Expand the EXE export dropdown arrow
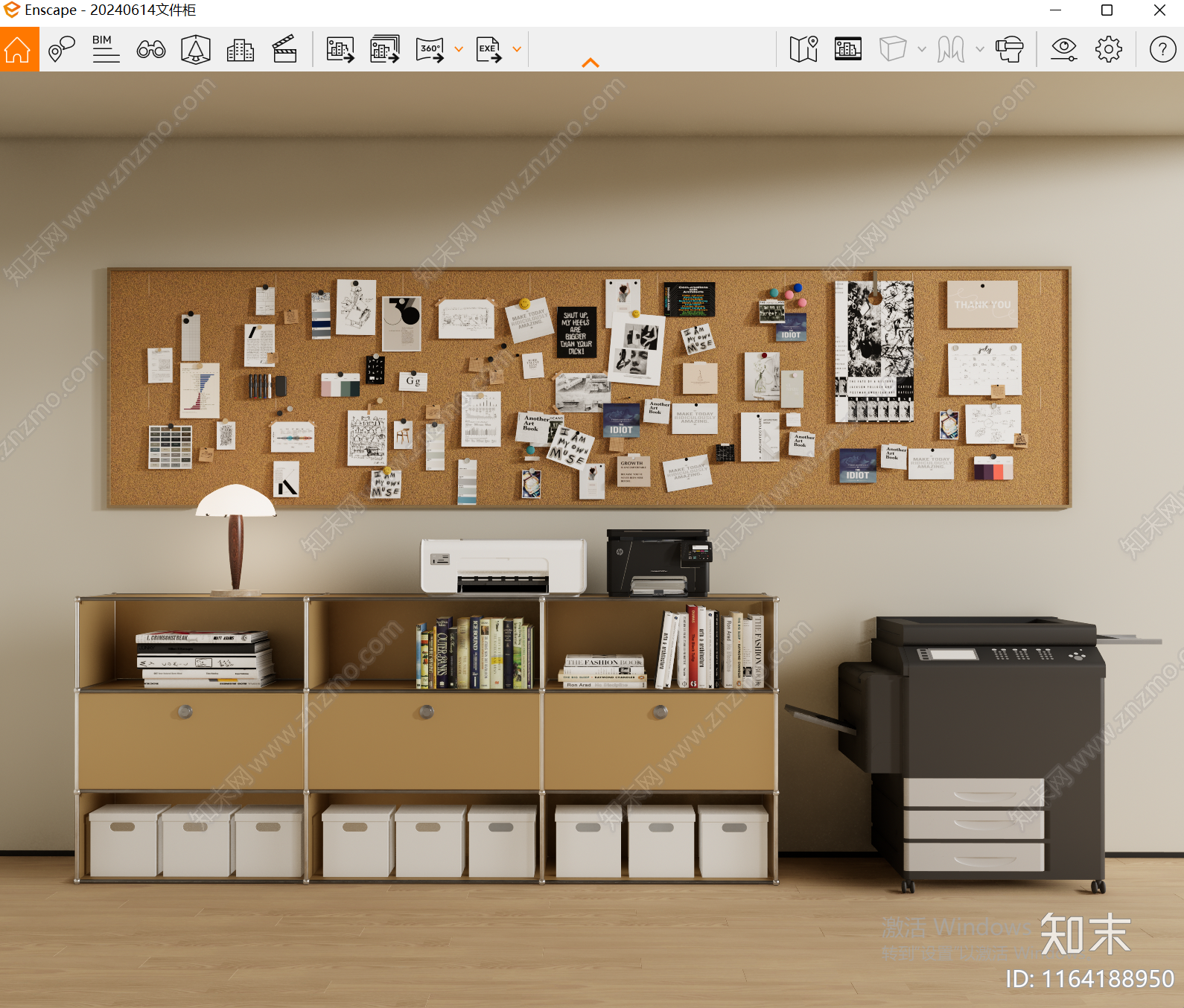Image resolution: width=1184 pixels, height=1008 pixels. pos(517,50)
